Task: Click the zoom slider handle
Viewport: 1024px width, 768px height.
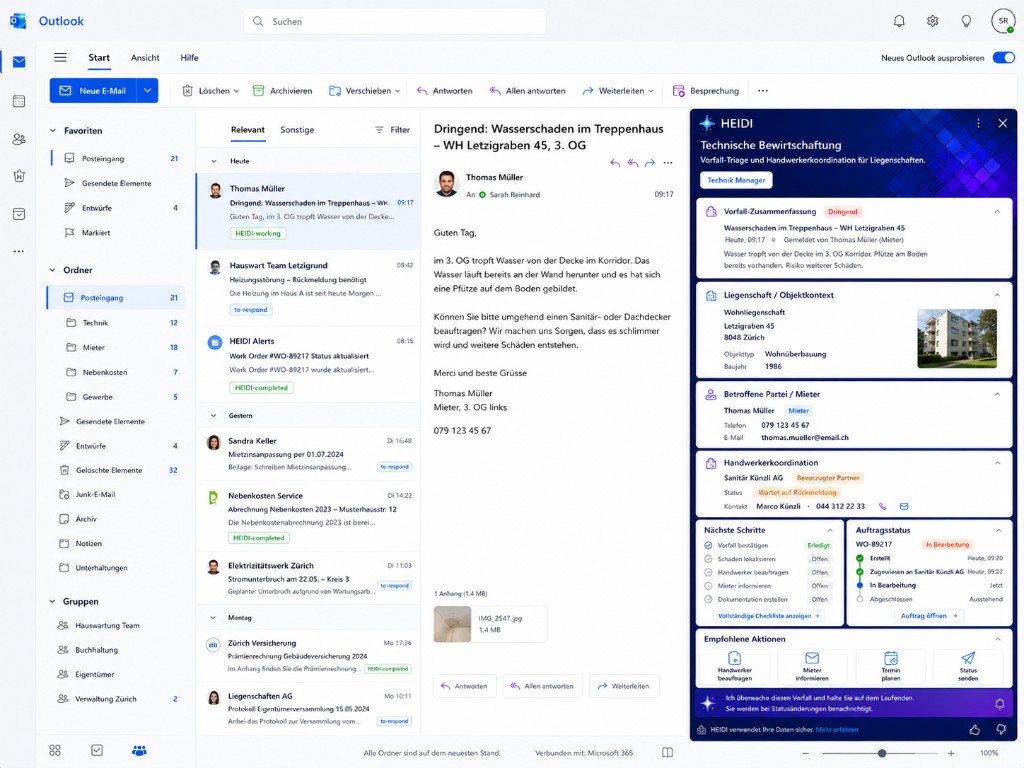Action: pos(882,753)
